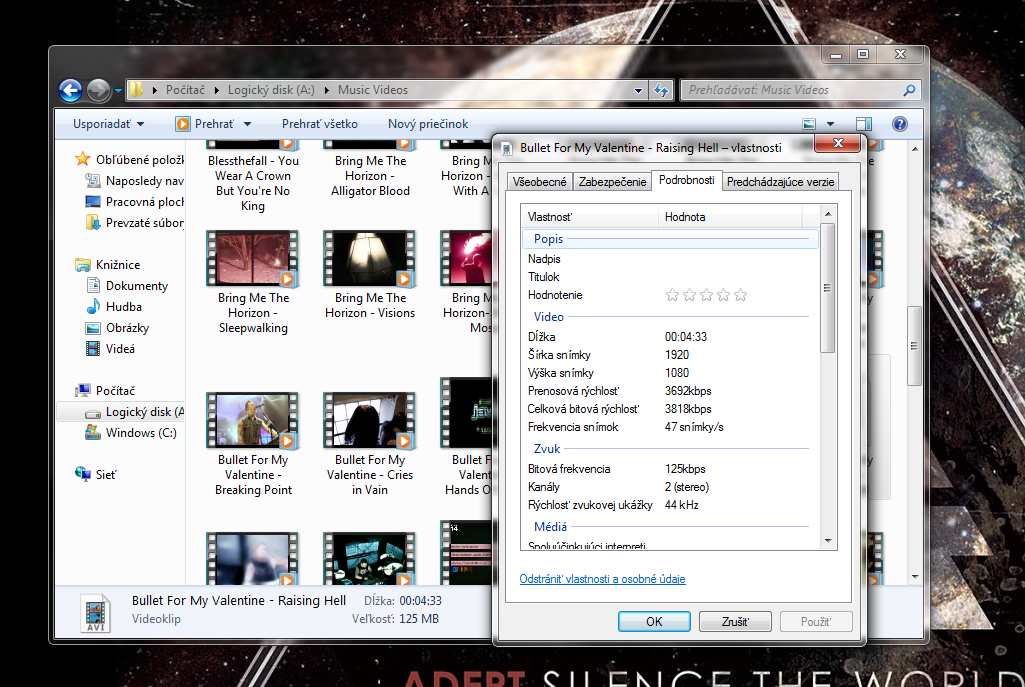Set Hodnotenie rating to the third star
Image resolution: width=1025 pixels, height=687 pixels.
[x=707, y=295]
